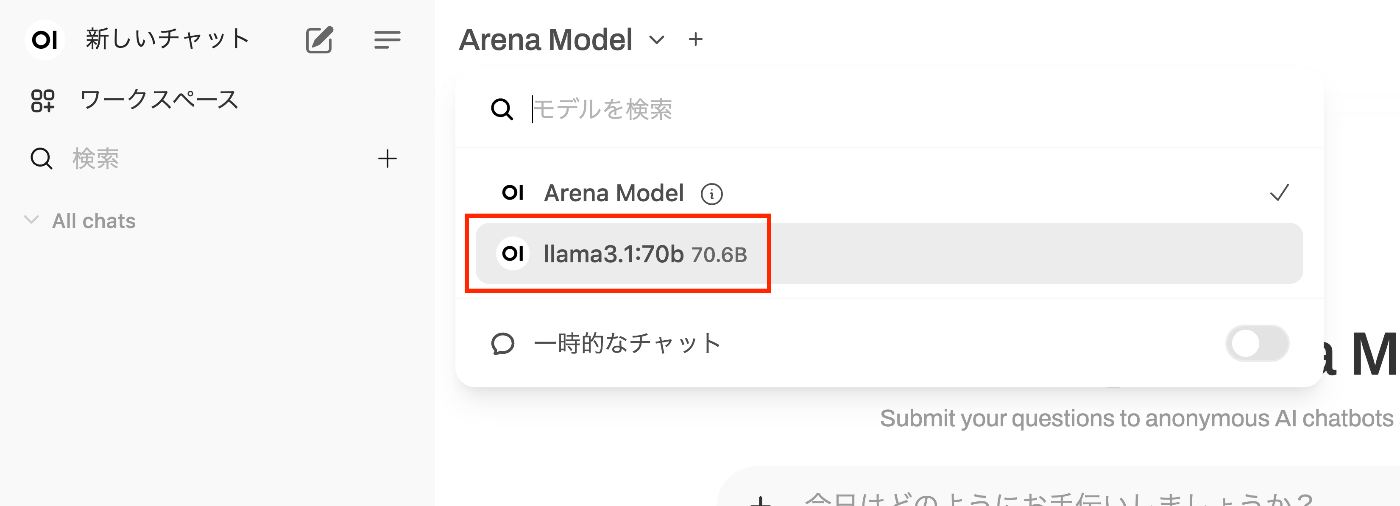Click the plus icon beside sidebar search
Image resolution: width=1400 pixels, height=506 pixels.
pos(387,159)
